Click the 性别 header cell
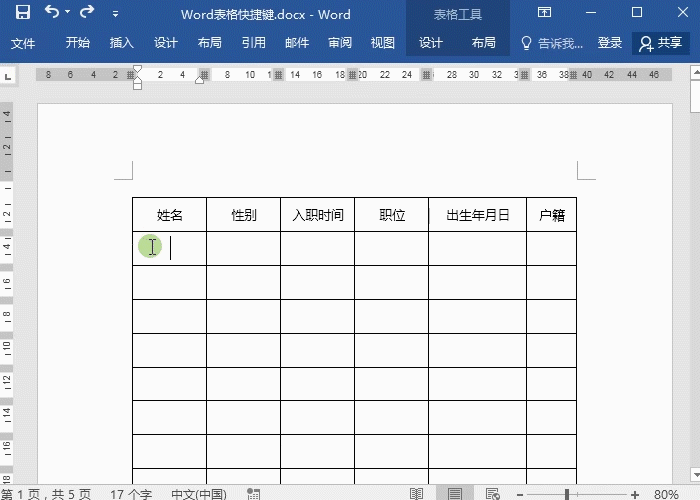The width and height of the screenshot is (700, 500). 244,215
